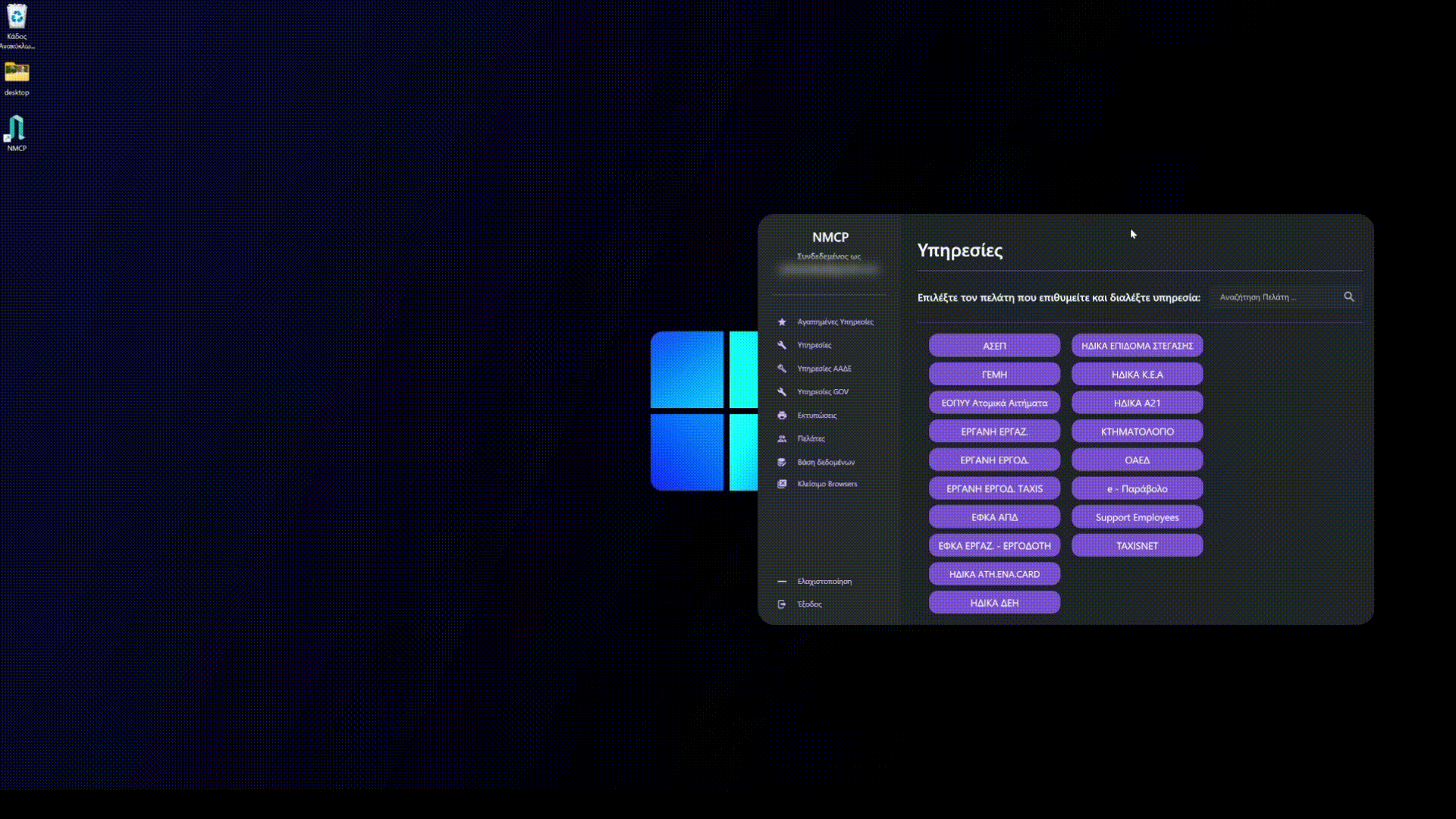The height and width of the screenshot is (819, 1456).
Task: Select the ΕΦΚΑ ΑΠΔ button
Action: tap(994, 517)
